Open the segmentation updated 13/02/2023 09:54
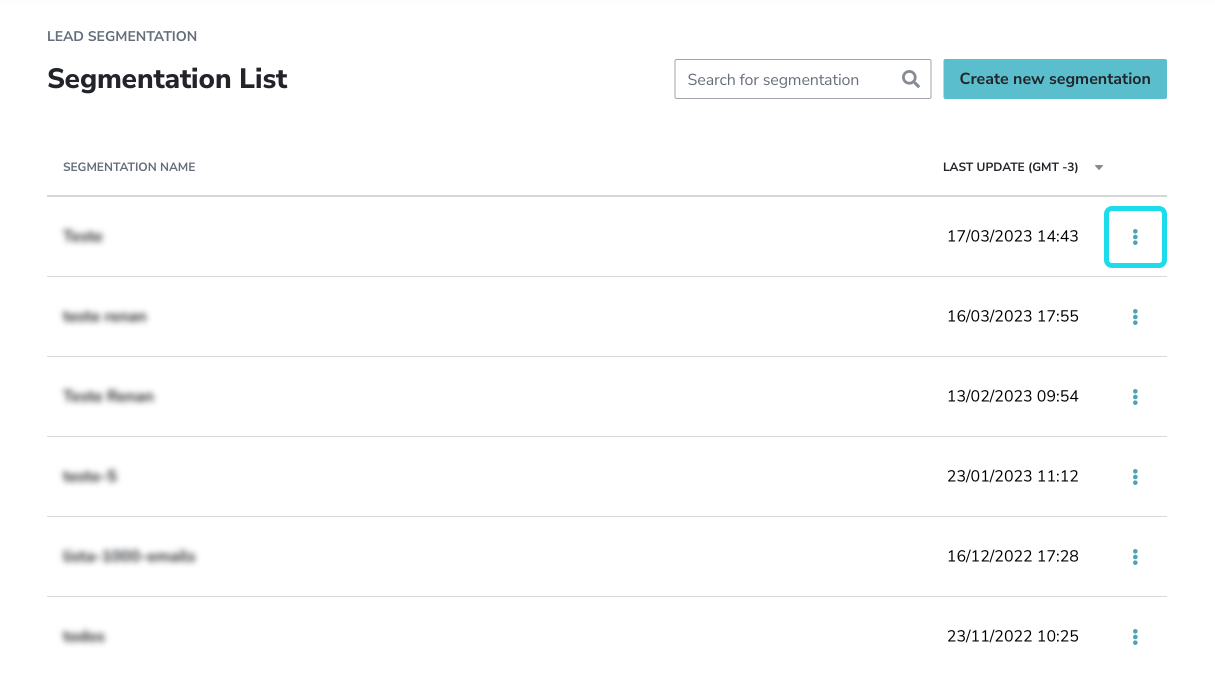The height and width of the screenshot is (674, 1215). point(109,397)
